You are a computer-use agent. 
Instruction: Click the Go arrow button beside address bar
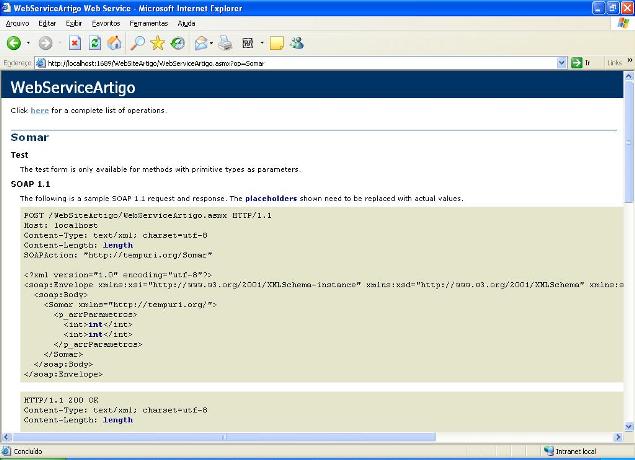577,62
